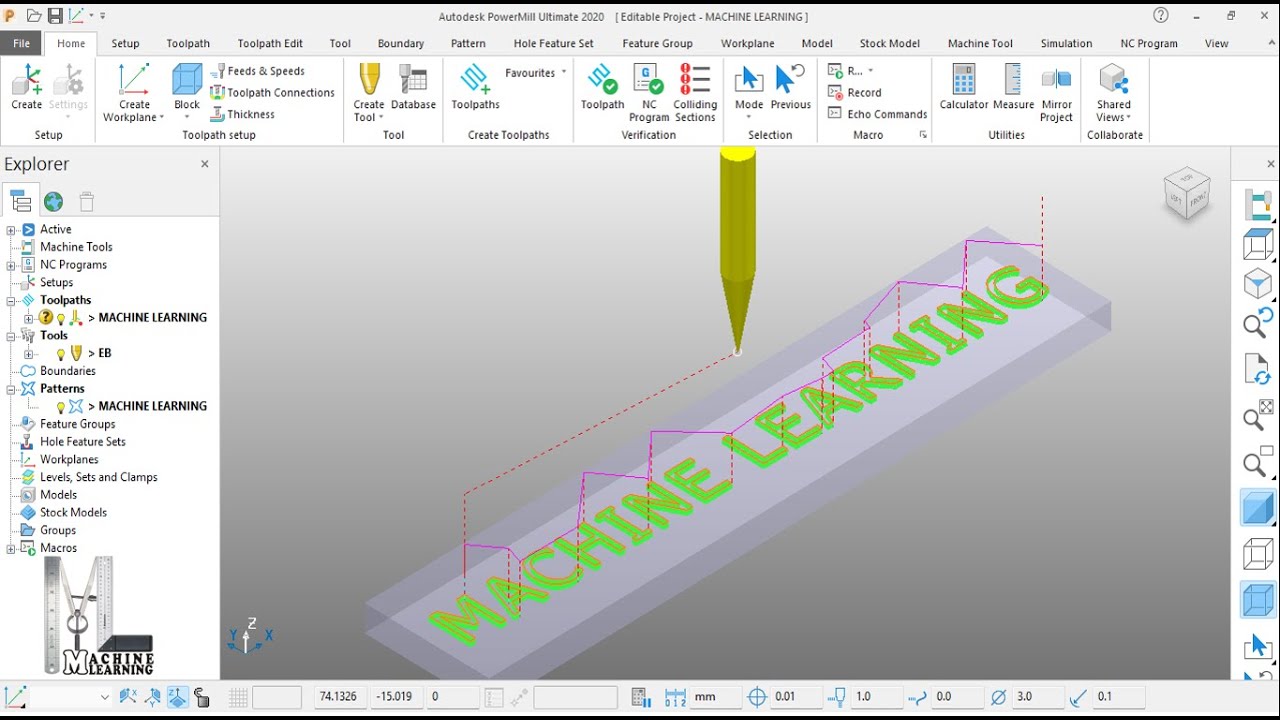This screenshot has width=1280, height=720.
Task: Open the Mode dropdown arrow
Action: (749, 118)
